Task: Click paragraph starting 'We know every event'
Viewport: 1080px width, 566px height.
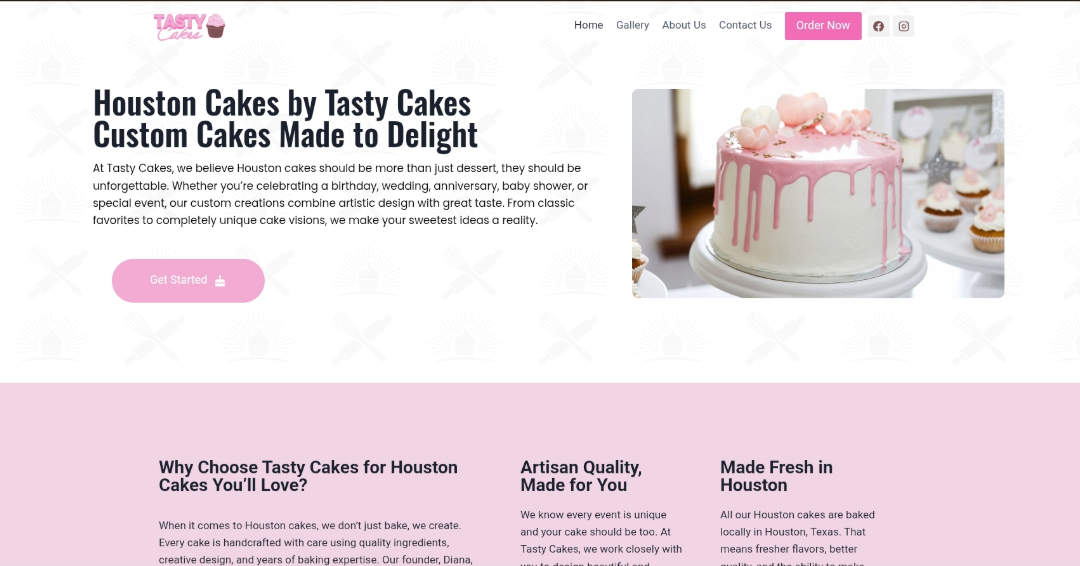Action: click(601, 537)
